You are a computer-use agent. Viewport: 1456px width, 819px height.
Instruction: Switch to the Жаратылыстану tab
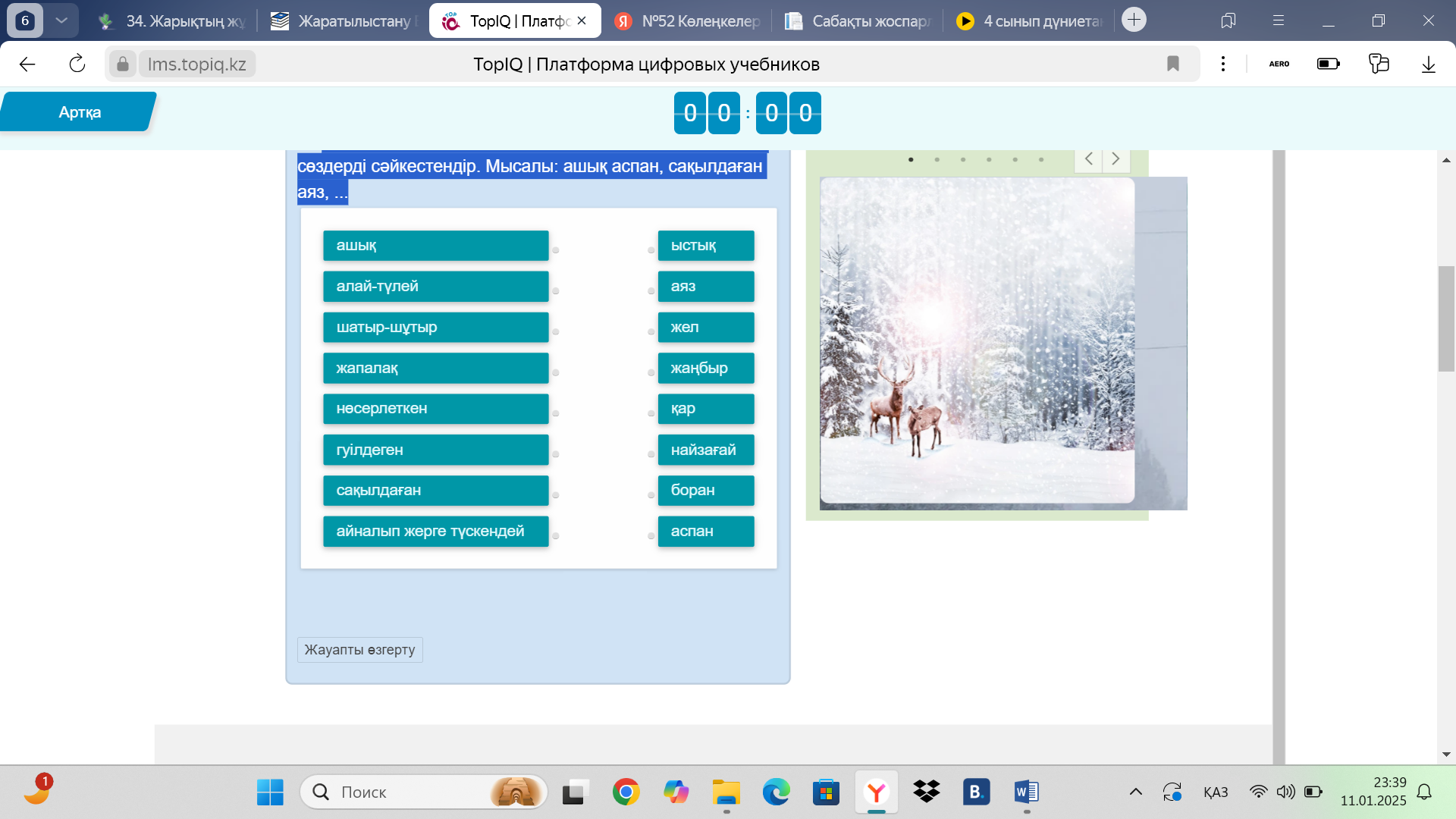pyautogui.click(x=345, y=21)
